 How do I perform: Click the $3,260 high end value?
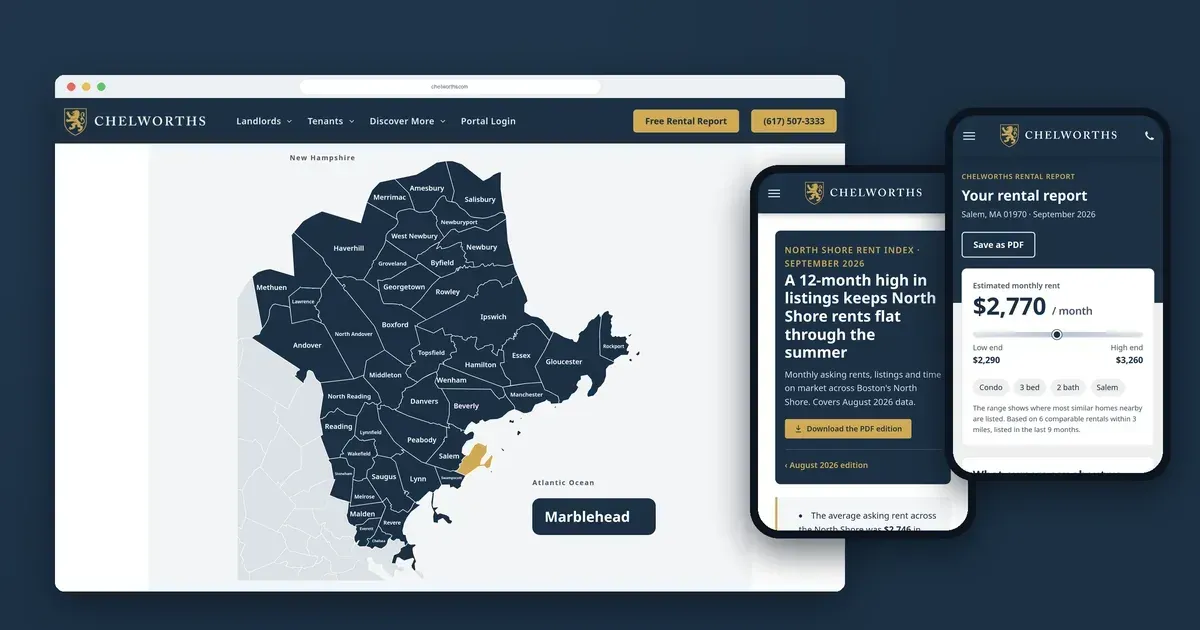click(x=1129, y=360)
